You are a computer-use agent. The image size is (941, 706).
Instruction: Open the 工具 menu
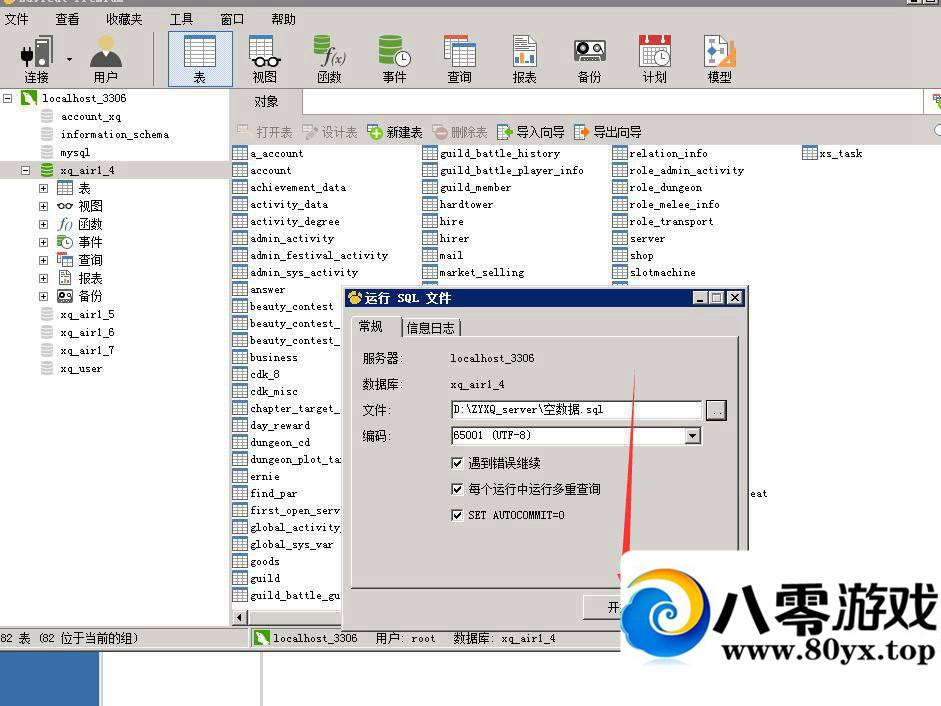tap(181, 20)
